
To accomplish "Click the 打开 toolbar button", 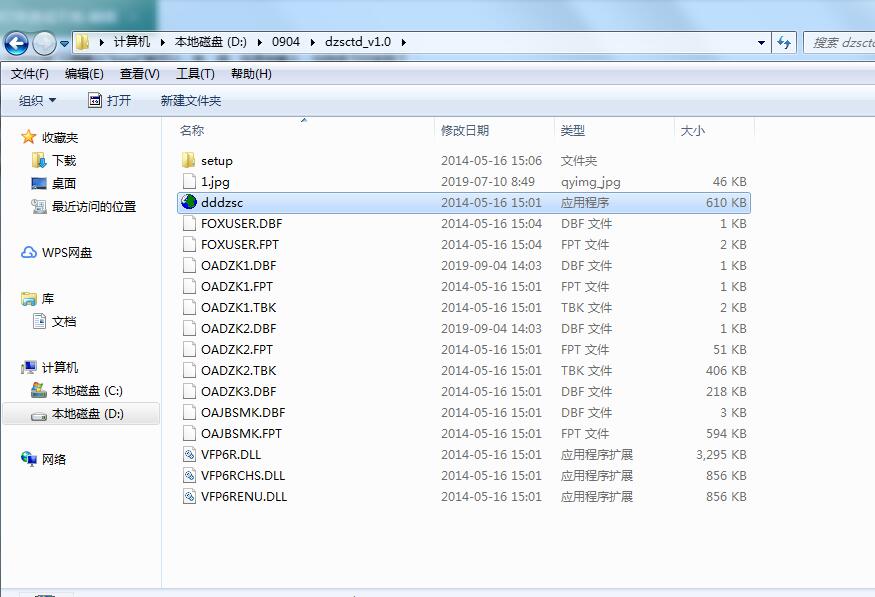I will [110, 100].
